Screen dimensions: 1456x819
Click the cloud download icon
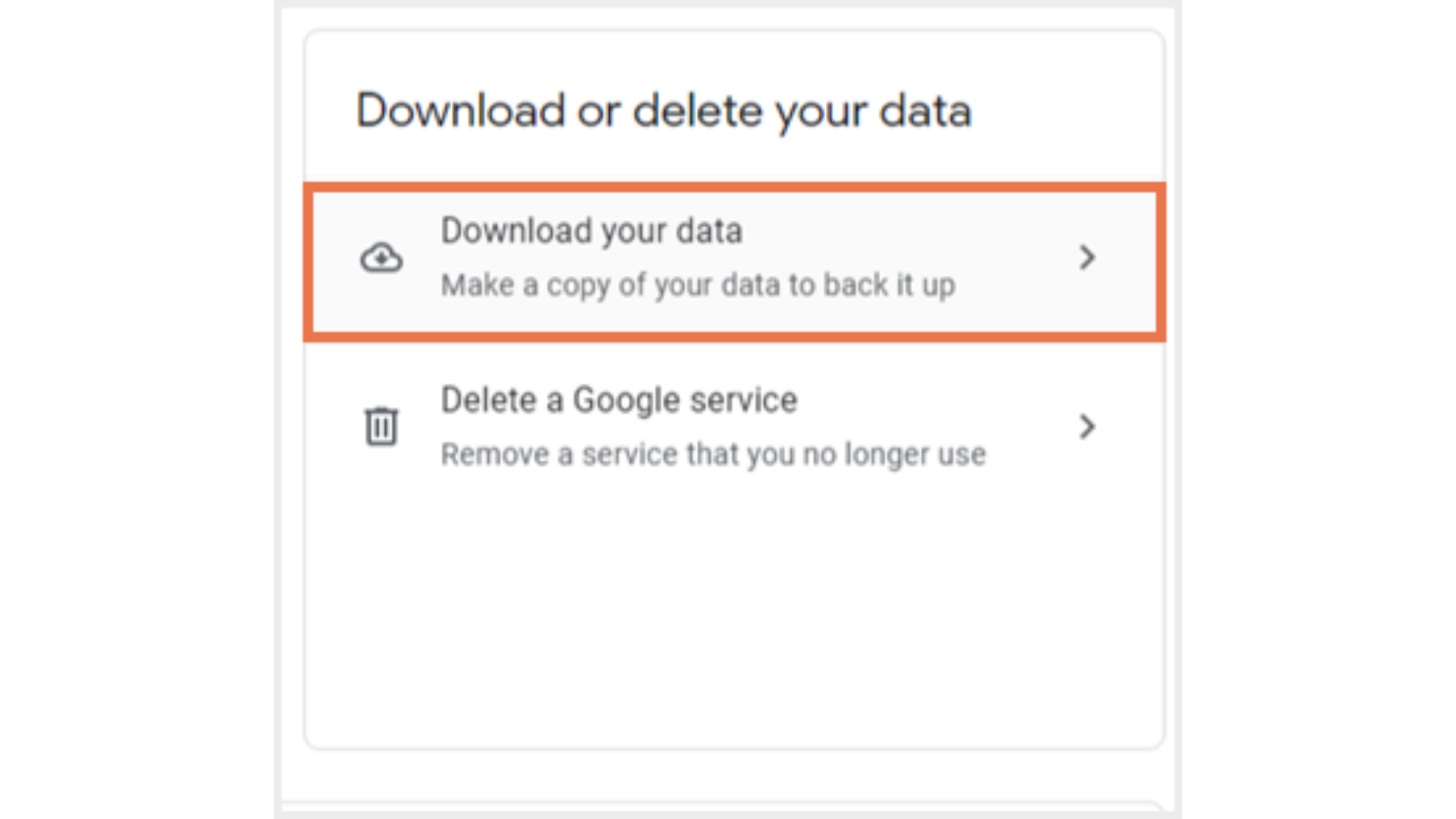click(x=381, y=258)
